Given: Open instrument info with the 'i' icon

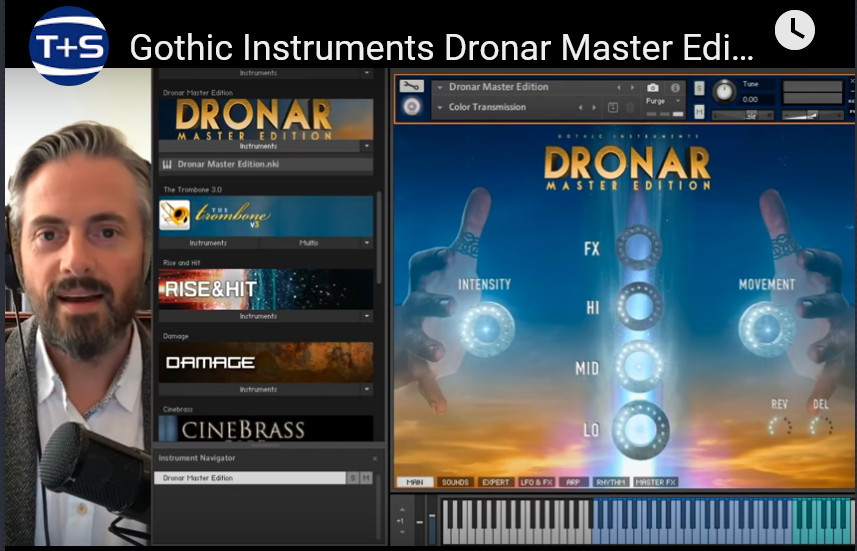Looking at the screenshot, I should point(676,87).
